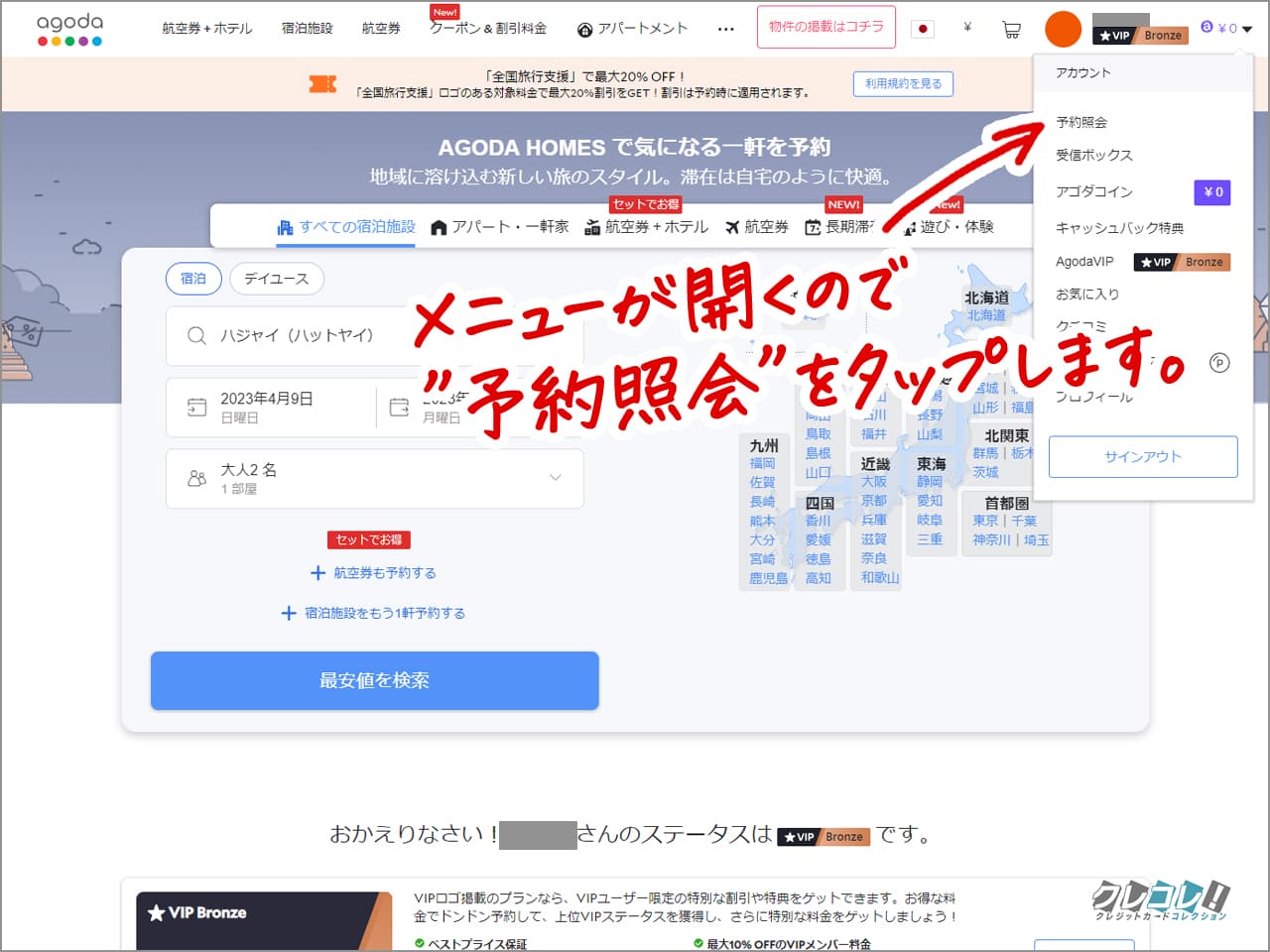Click plus icon to add another property
This screenshot has width=1270, height=952.
click(289, 613)
